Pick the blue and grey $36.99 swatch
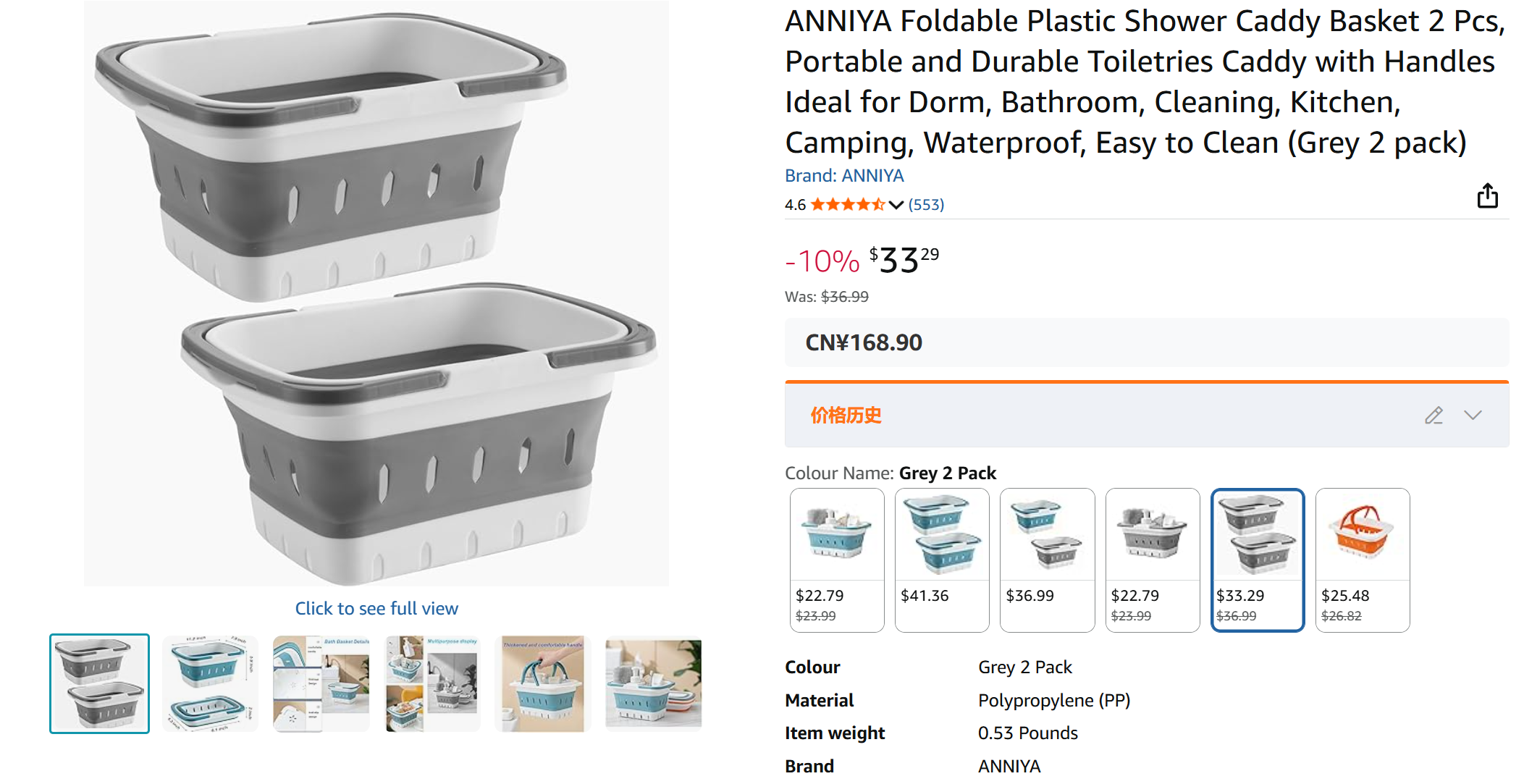This screenshot has height=784, width=1524. click(1047, 560)
